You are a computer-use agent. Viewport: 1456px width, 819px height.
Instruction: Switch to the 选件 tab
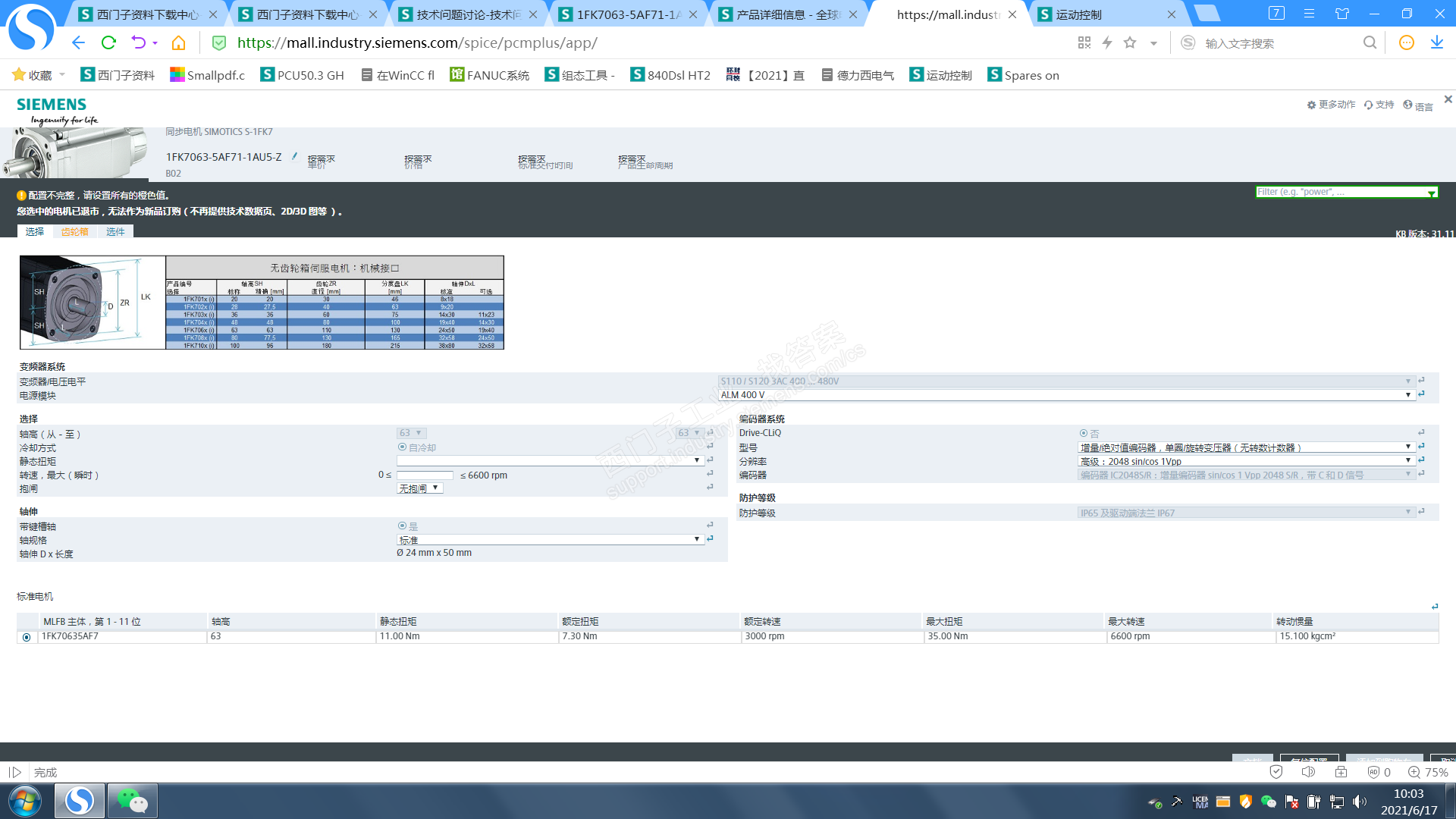point(115,231)
